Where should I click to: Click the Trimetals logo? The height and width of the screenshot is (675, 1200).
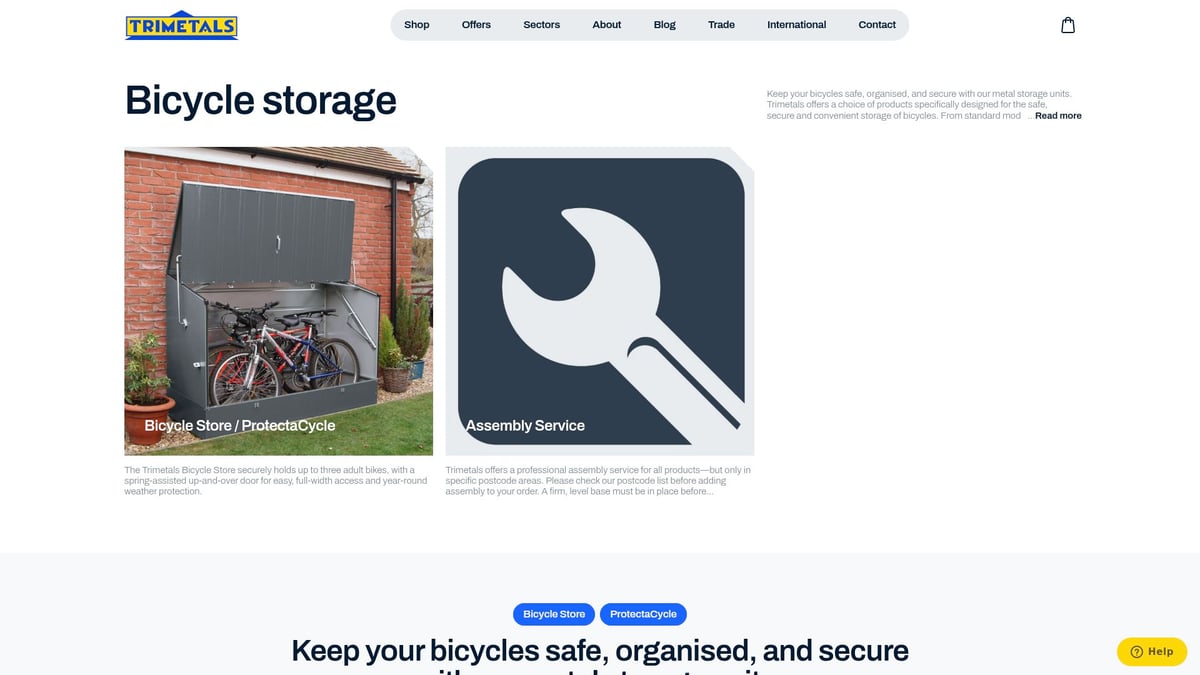[182, 25]
